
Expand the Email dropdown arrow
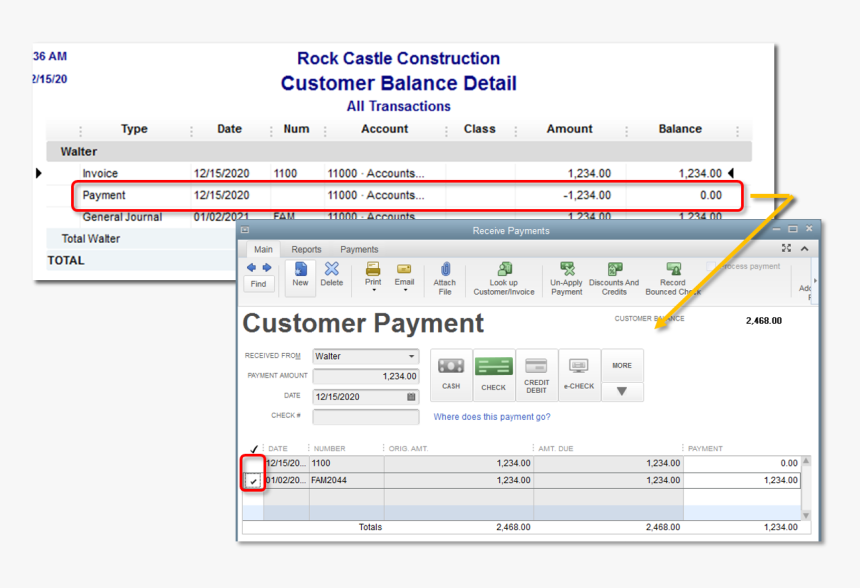[x=405, y=290]
